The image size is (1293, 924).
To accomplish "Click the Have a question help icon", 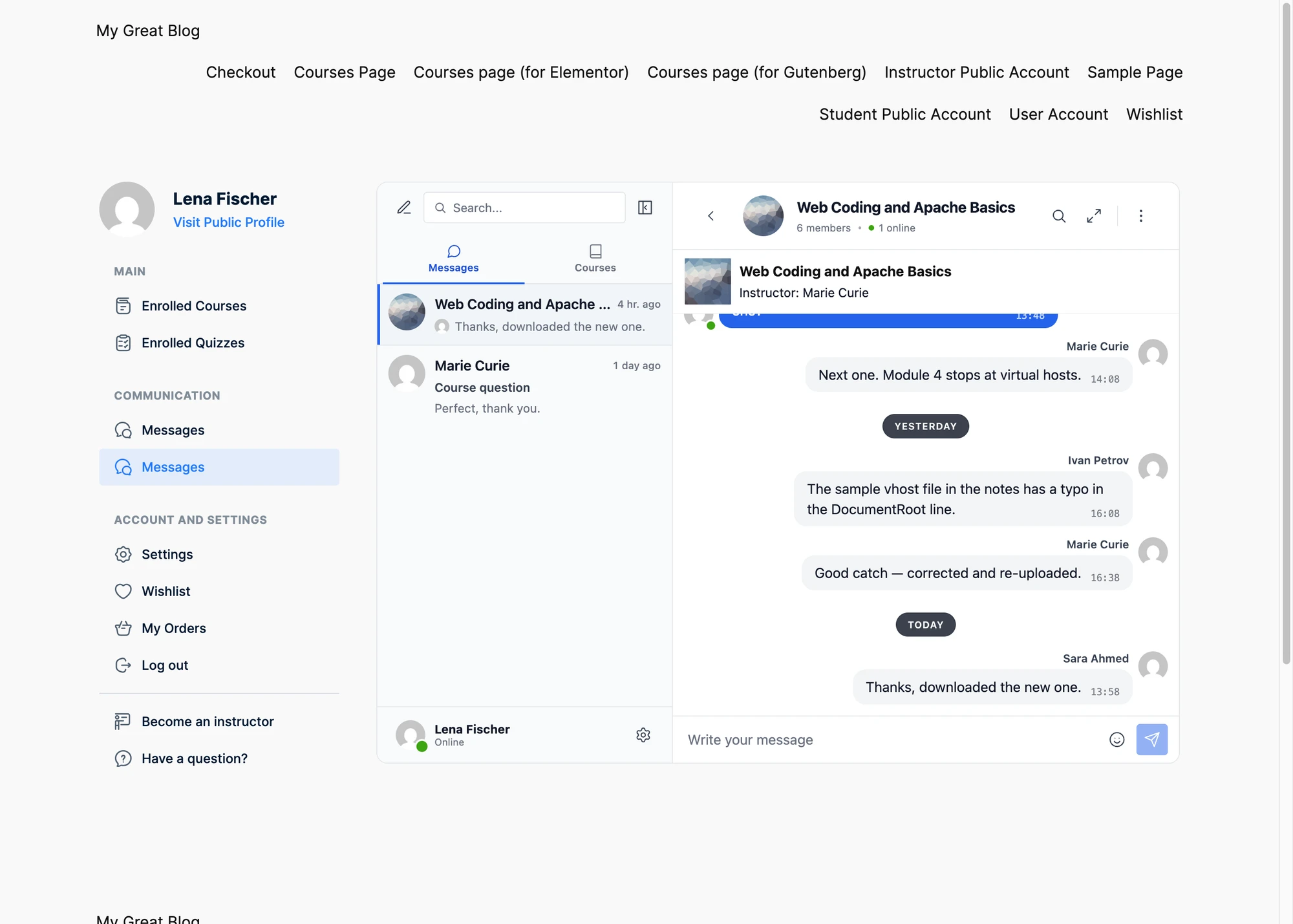I will tap(123, 758).
